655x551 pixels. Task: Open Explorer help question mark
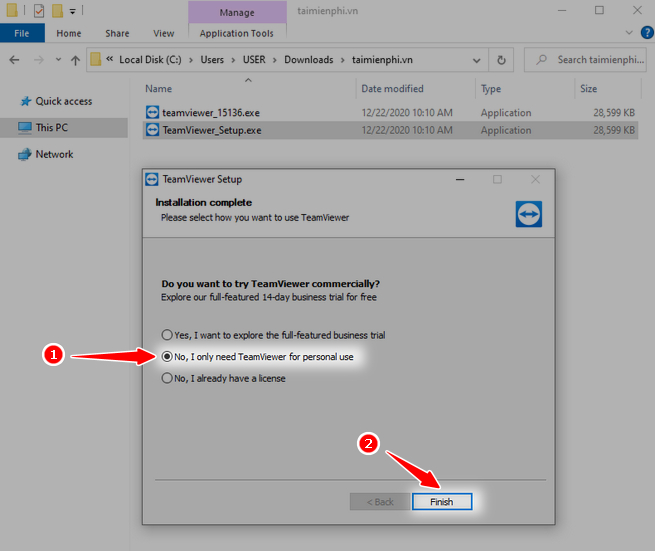coord(647,33)
